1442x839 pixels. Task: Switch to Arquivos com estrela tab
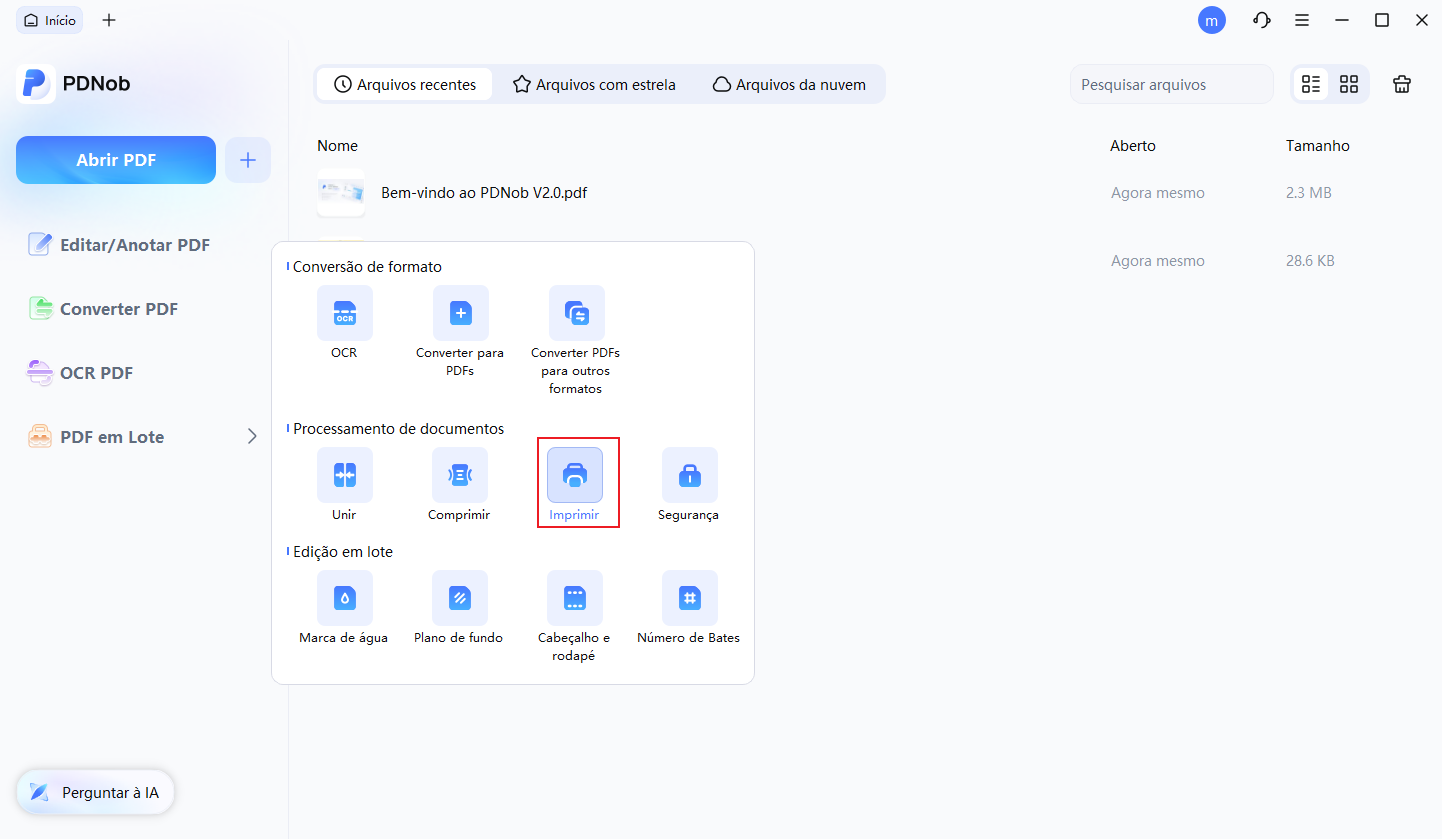(x=594, y=85)
